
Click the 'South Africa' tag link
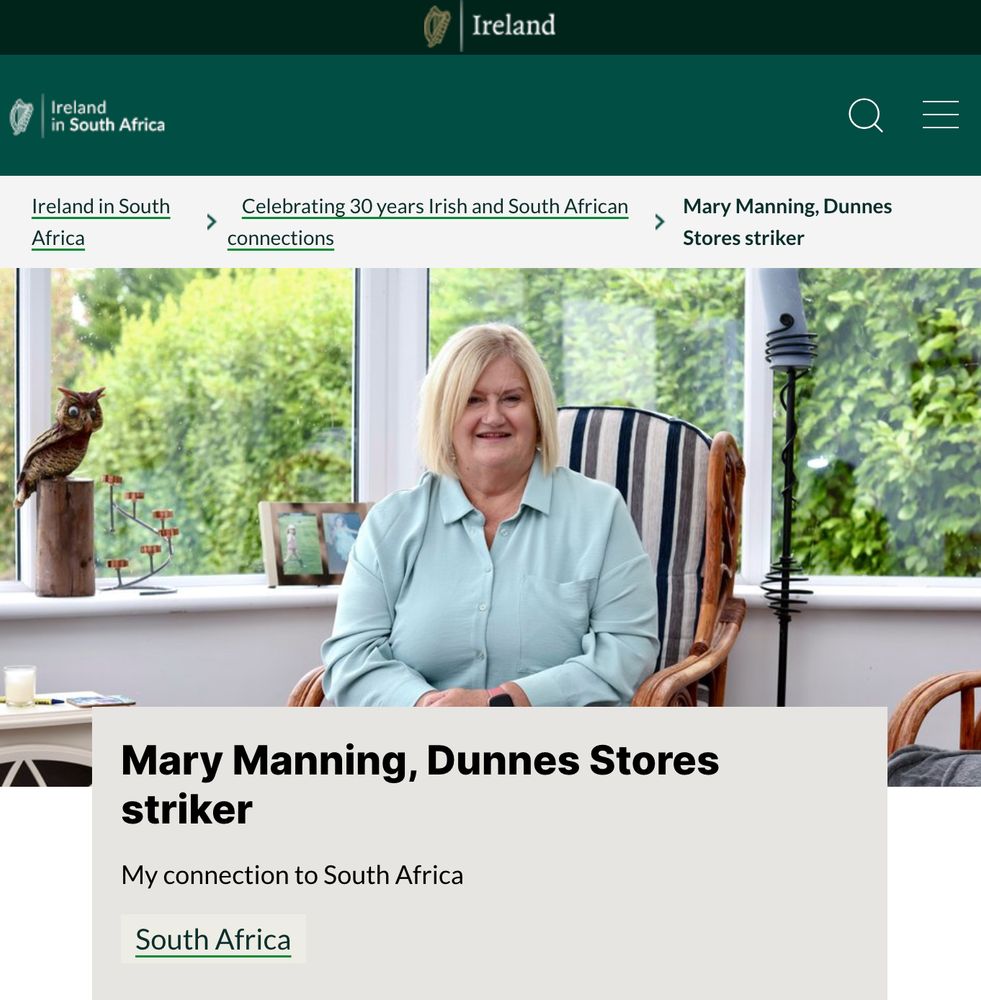coord(213,939)
